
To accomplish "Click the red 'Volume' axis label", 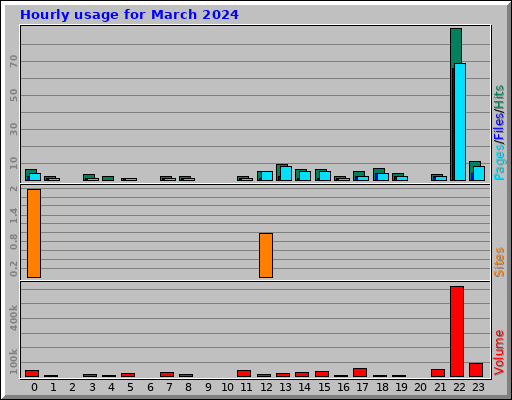I will [x=499, y=352].
